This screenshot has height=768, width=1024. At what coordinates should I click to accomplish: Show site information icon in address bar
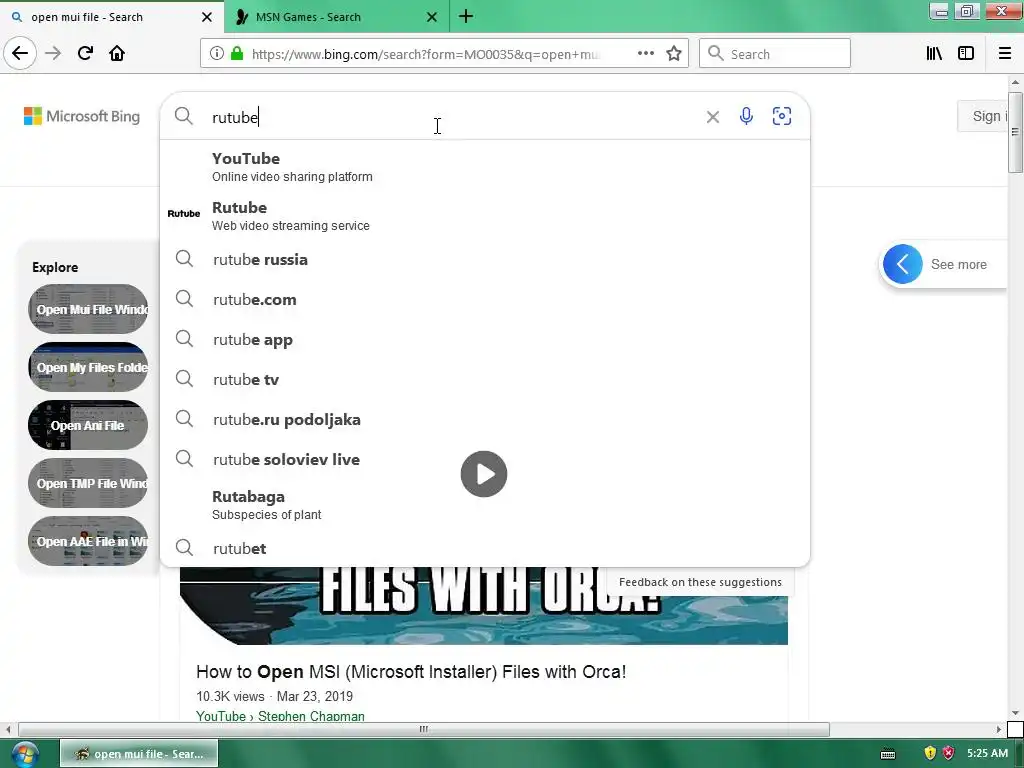(216, 54)
